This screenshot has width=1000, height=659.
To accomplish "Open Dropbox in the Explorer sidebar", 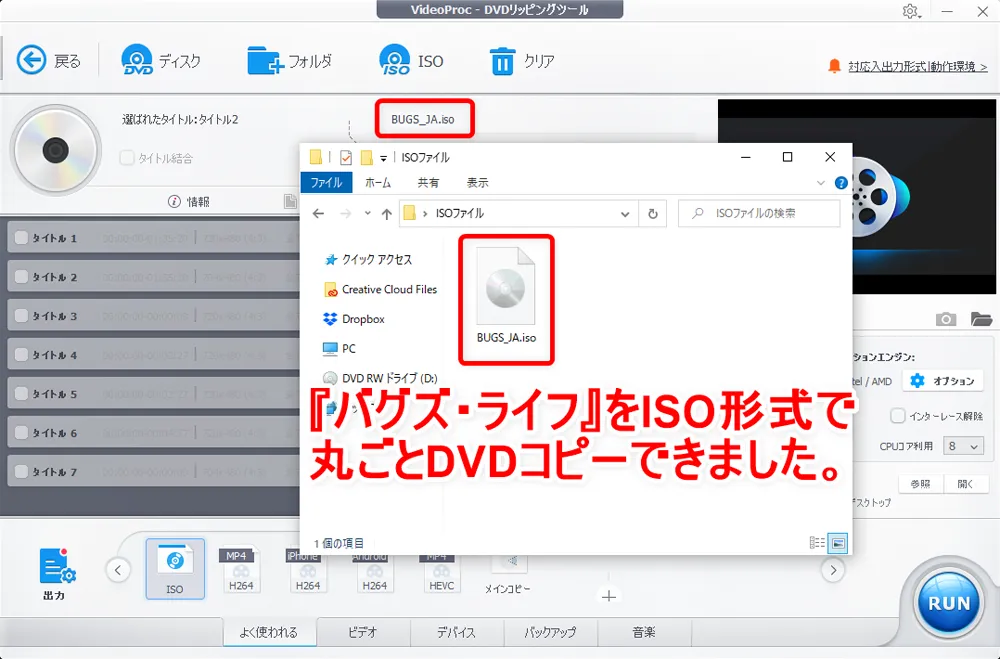I will tap(355, 319).
